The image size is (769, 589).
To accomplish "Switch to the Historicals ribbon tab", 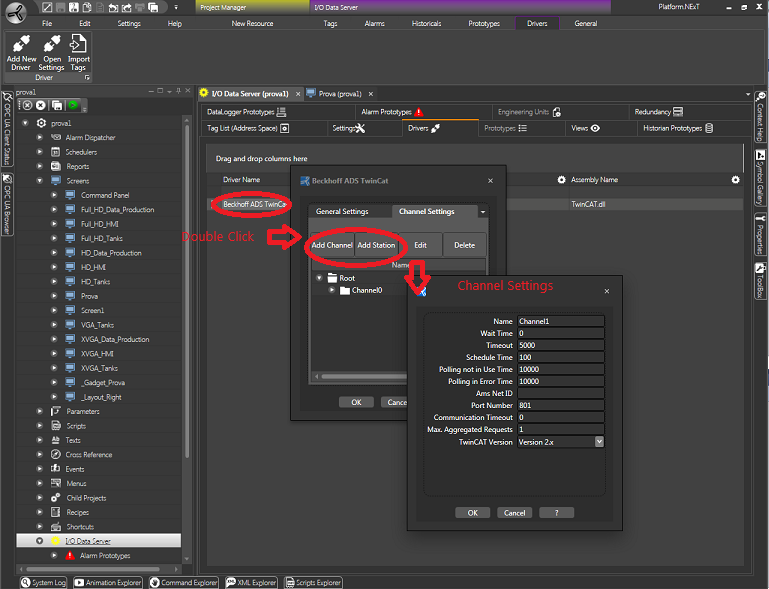I will click(427, 24).
